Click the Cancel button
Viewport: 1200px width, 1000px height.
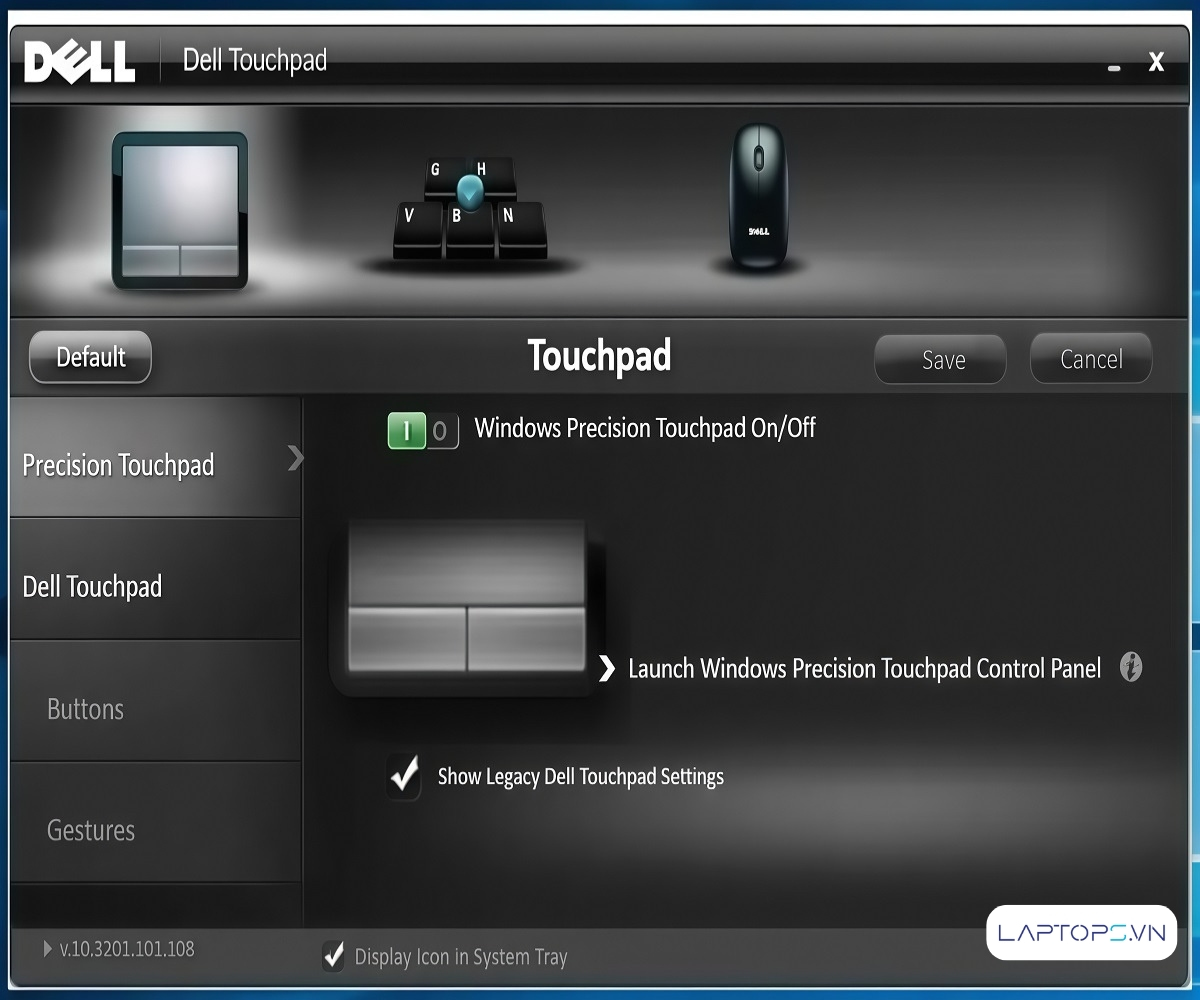[1091, 359]
